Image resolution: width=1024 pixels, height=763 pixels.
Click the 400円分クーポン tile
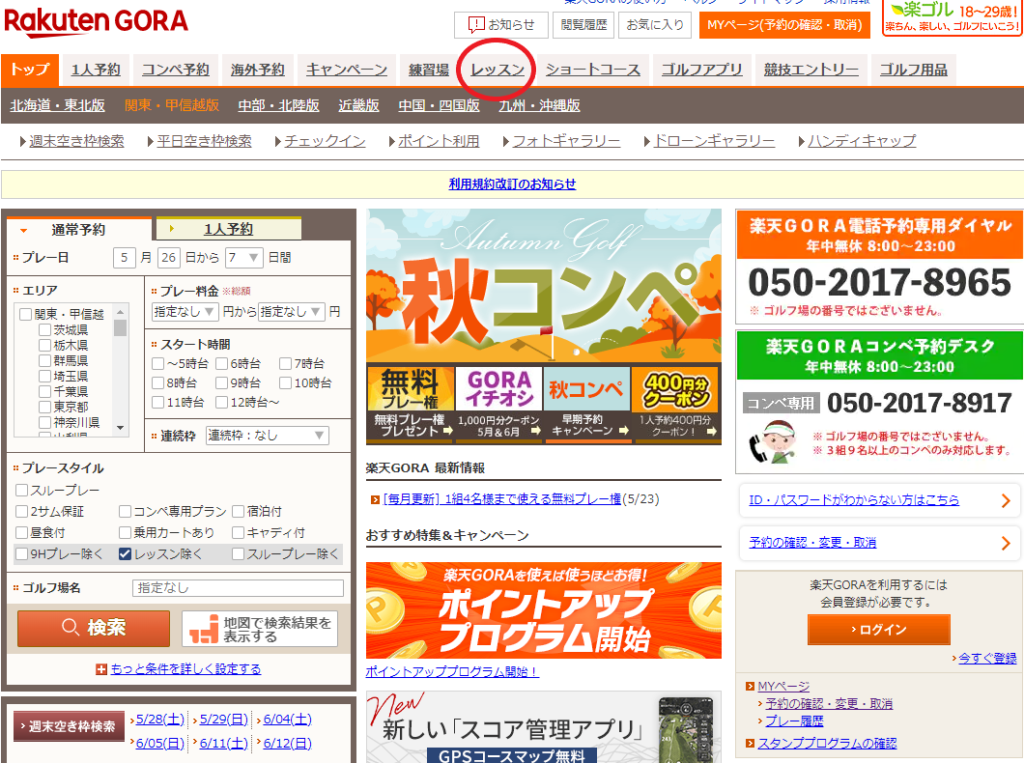point(675,403)
